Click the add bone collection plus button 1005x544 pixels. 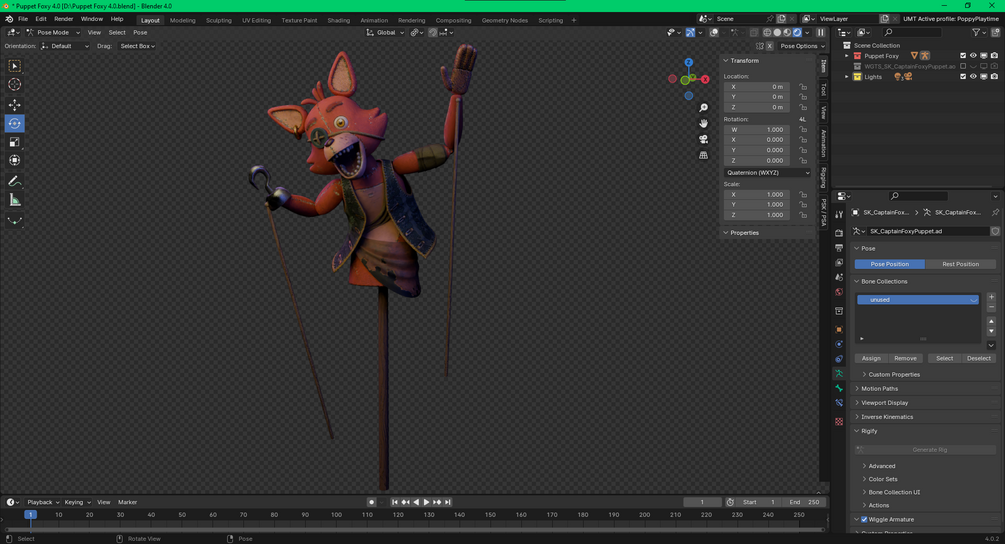[992, 297]
